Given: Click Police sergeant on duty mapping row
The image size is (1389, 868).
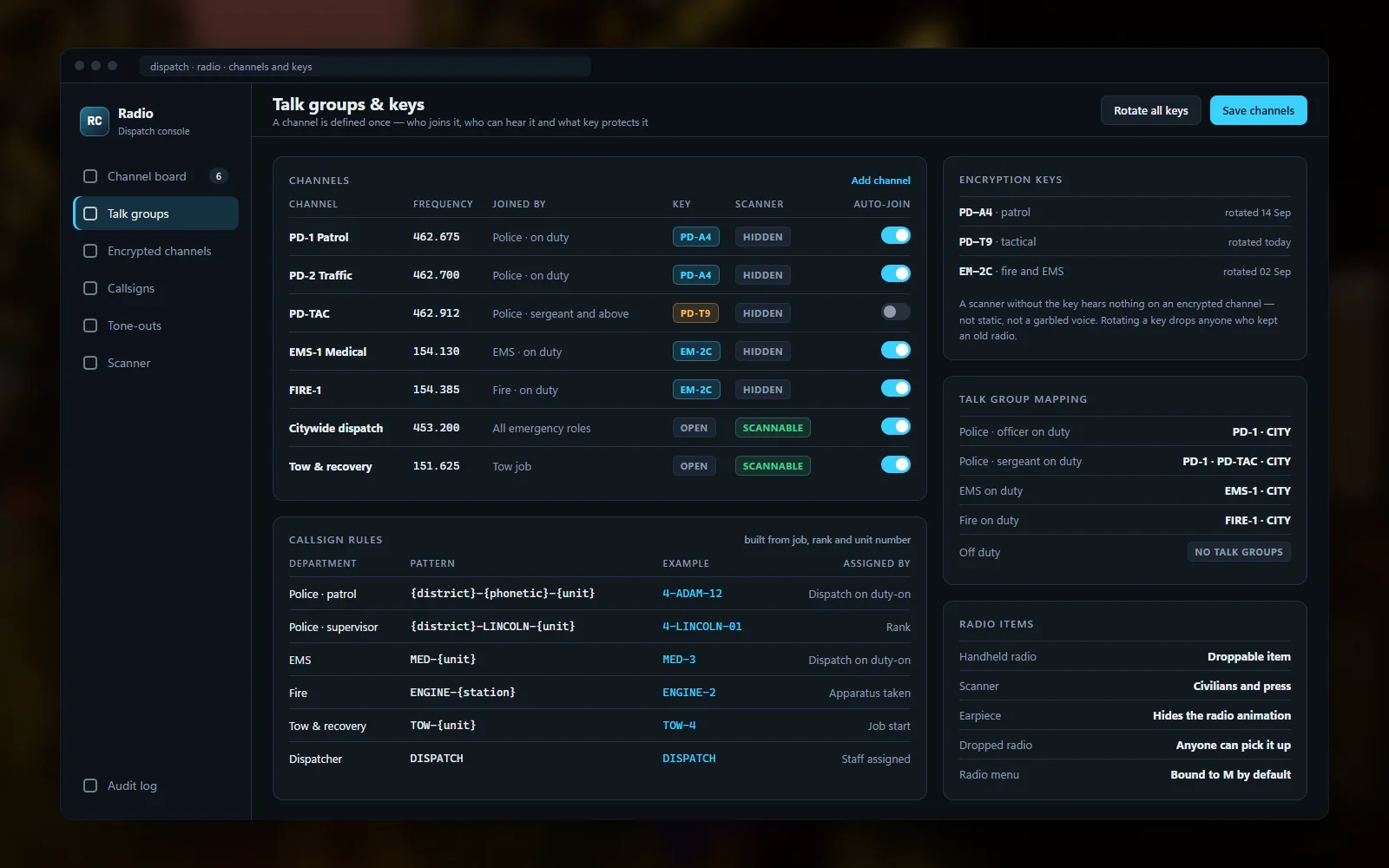Looking at the screenshot, I should coord(1124,461).
